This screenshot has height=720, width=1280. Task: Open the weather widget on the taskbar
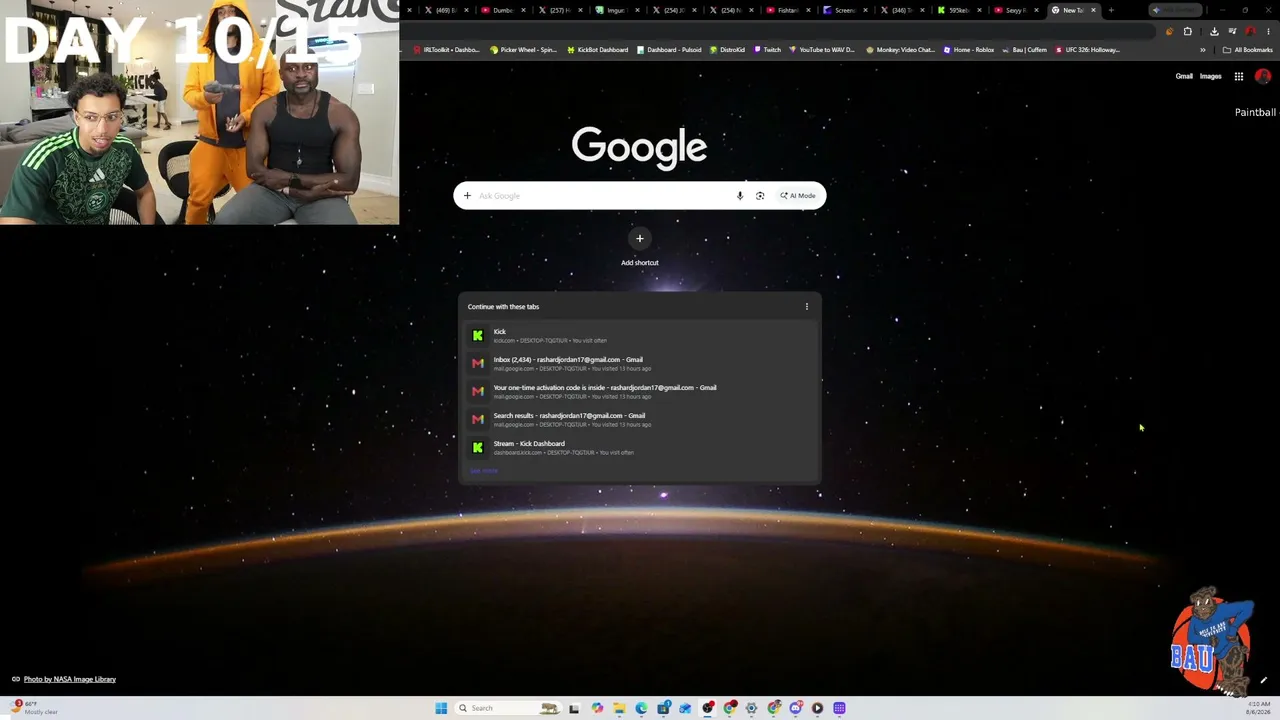coord(35,707)
